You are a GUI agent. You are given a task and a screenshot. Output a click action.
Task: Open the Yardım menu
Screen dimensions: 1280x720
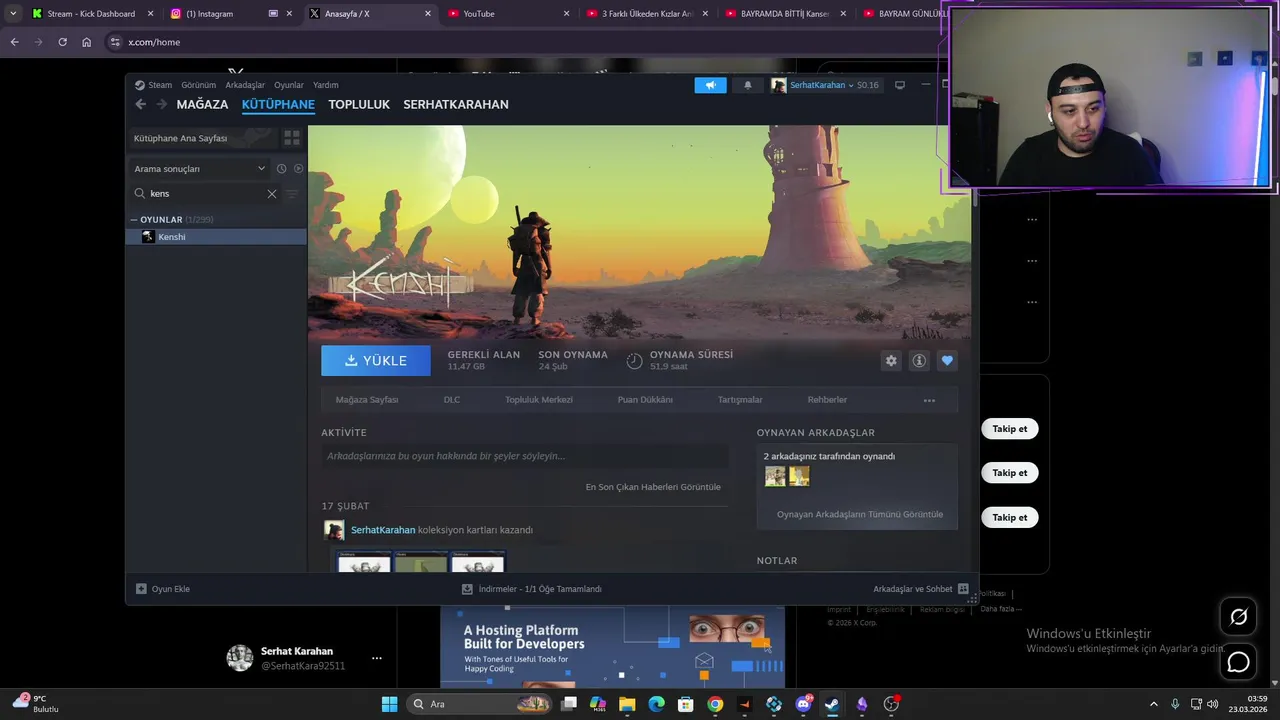pyautogui.click(x=326, y=85)
